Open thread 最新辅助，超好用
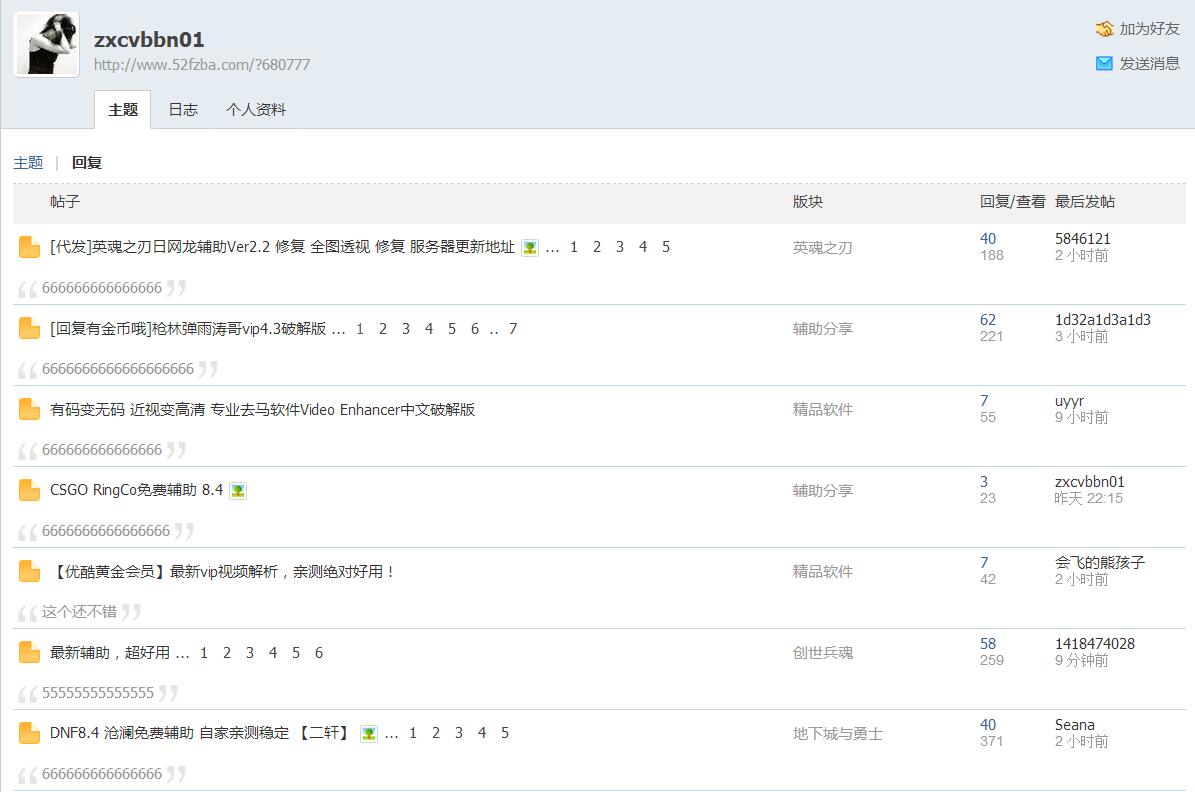Screen dimensions: 1195x792 110,653
